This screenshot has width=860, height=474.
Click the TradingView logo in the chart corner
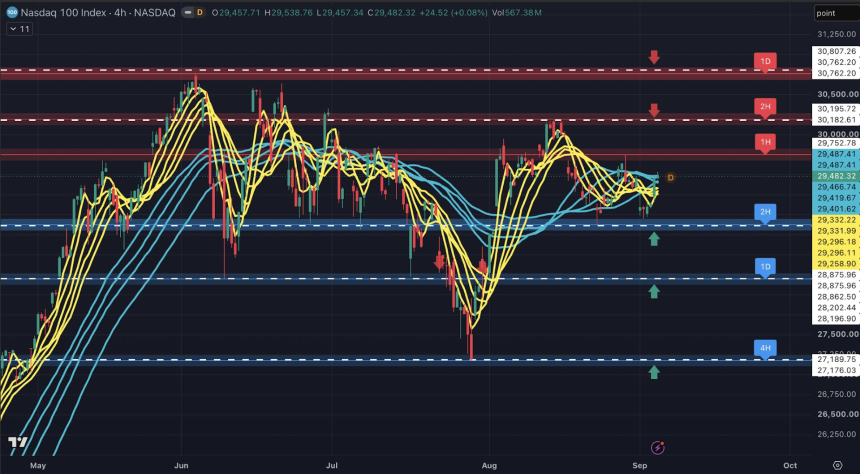click(x=18, y=443)
